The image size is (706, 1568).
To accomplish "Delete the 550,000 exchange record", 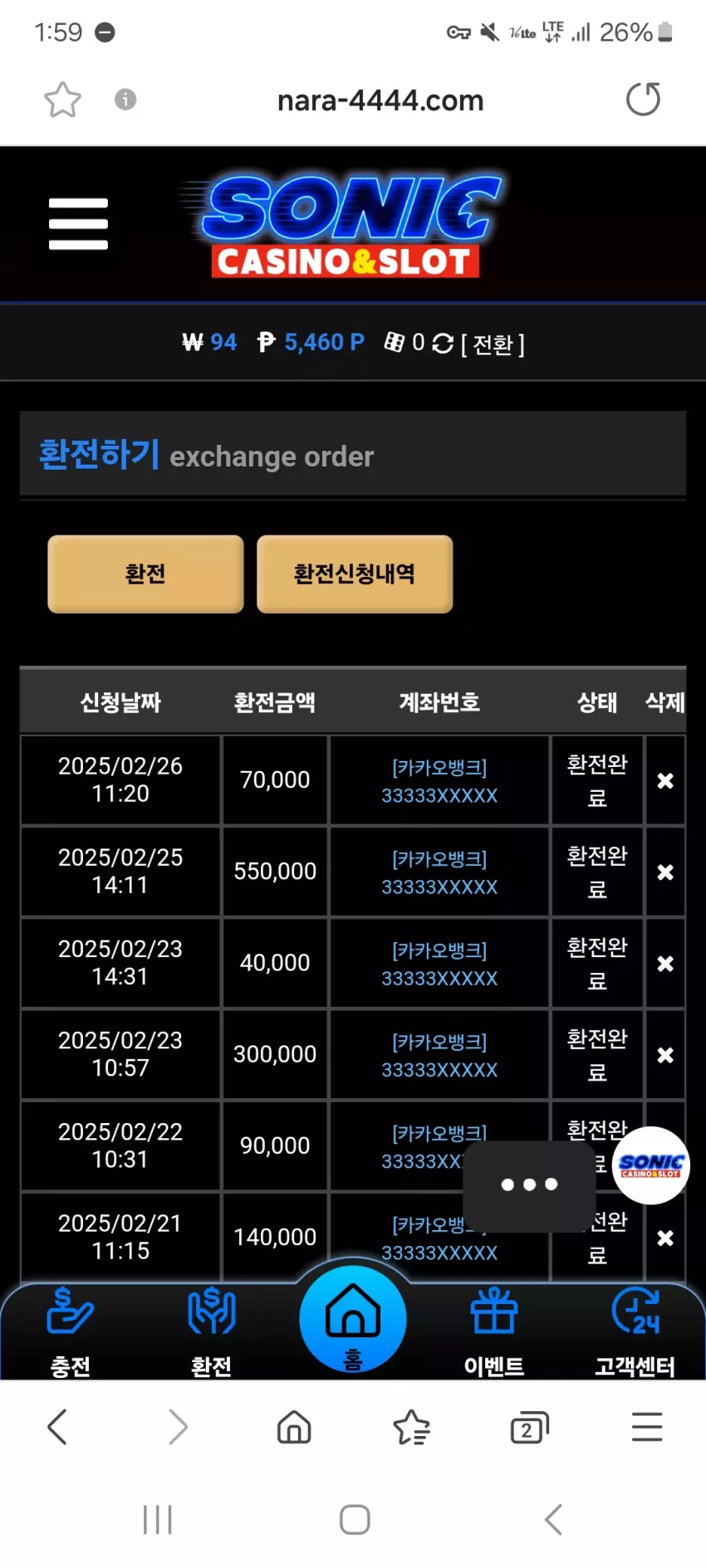I will click(x=665, y=872).
